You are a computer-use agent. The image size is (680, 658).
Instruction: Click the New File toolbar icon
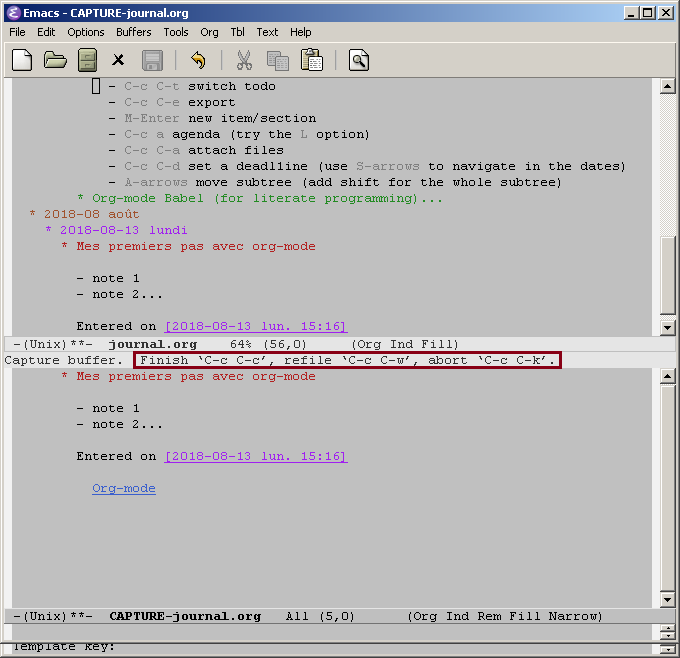22,60
